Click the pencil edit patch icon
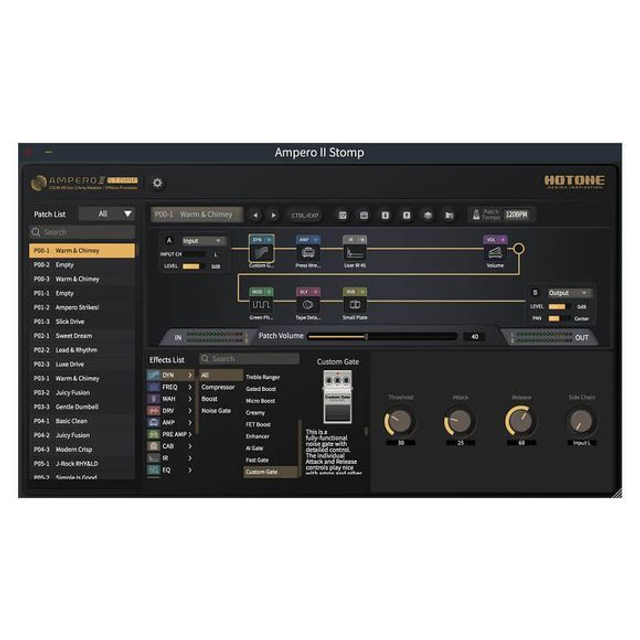This screenshot has width=640, height=640. click(x=343, y=215)
